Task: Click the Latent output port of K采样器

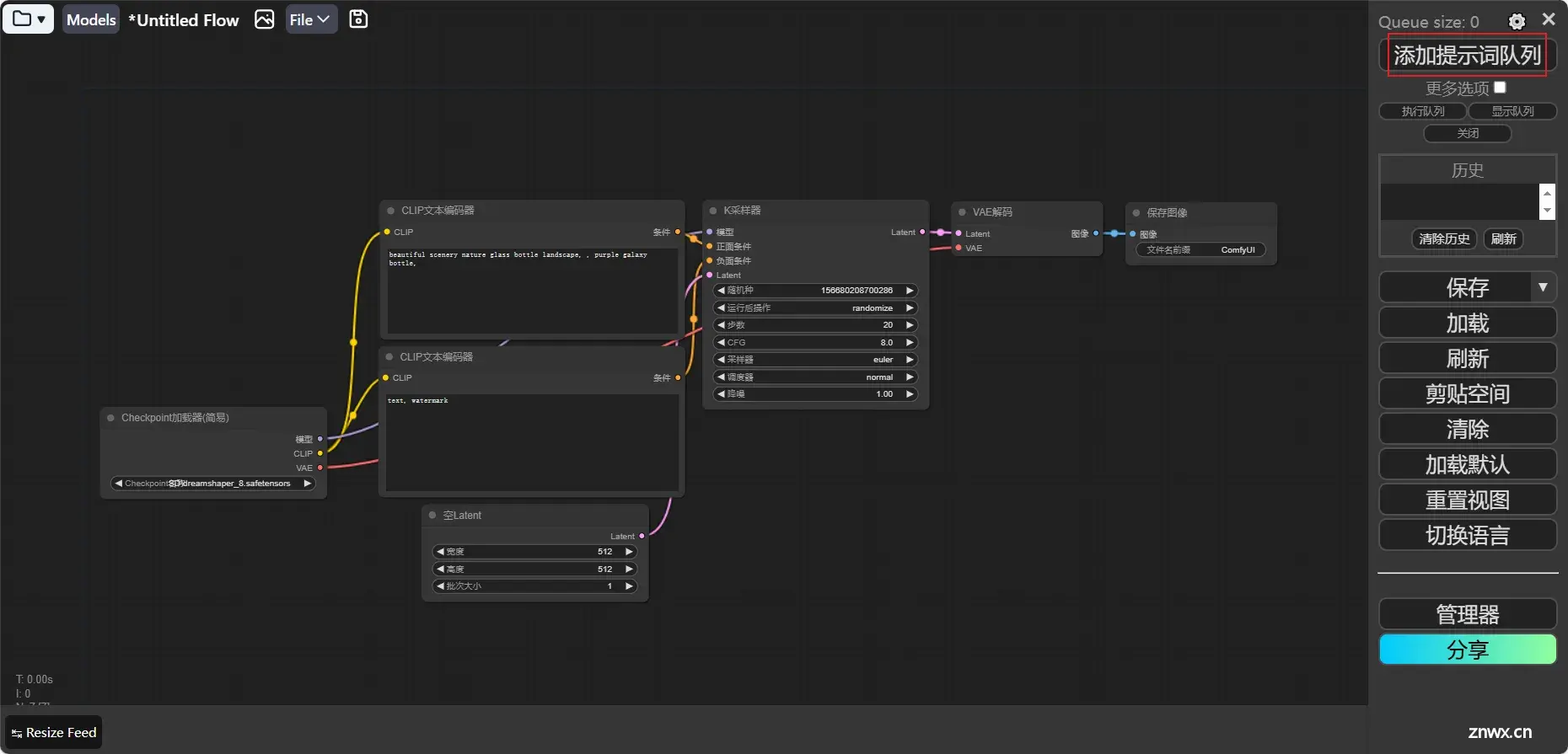Action: [x=922, y=232]
